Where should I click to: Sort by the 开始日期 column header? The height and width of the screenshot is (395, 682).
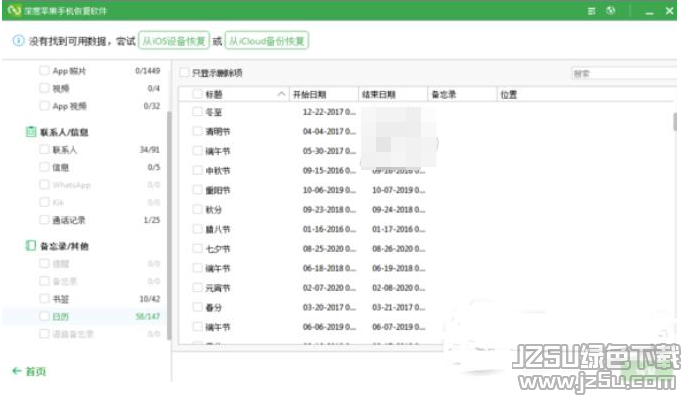[324, 94]
